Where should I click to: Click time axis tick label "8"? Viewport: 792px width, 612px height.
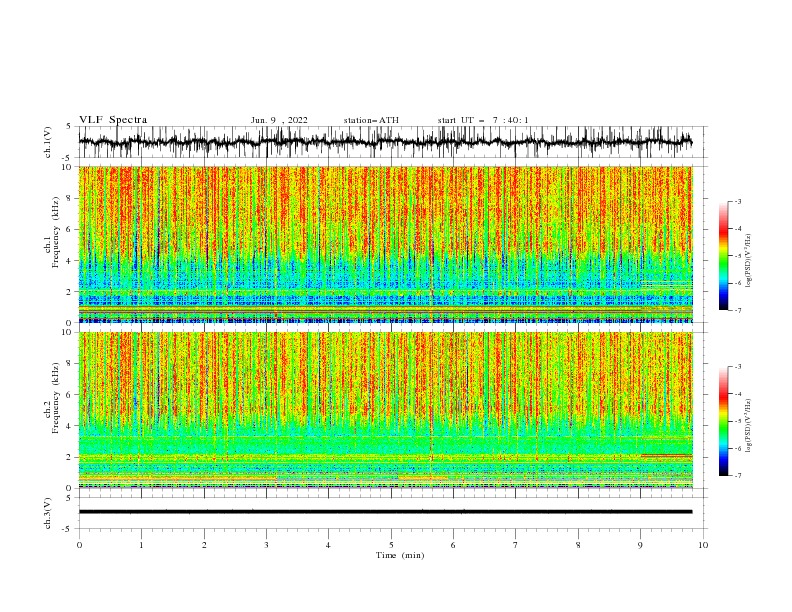578,545
